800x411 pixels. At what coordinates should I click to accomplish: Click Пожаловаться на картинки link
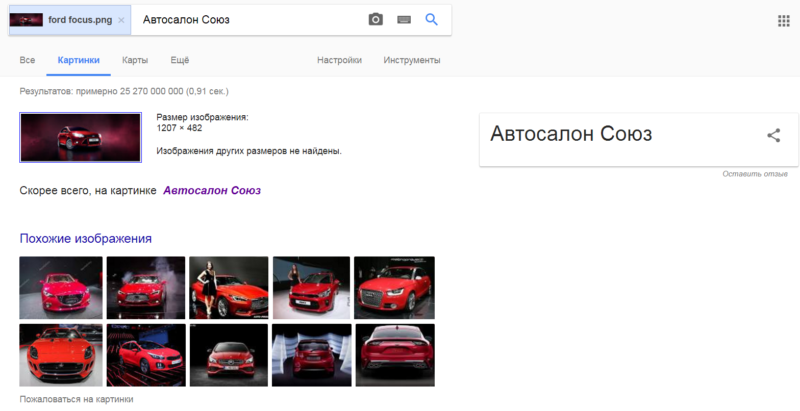click(x=77, y=399)
